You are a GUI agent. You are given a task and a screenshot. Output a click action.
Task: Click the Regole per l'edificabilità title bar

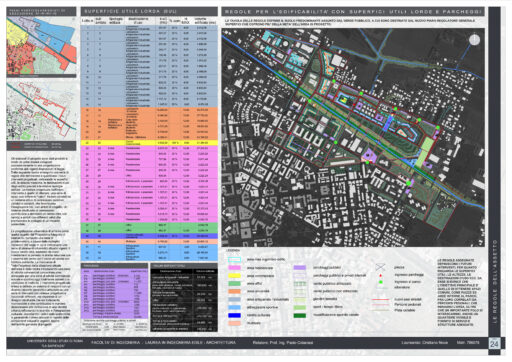(x=353, y=12)
